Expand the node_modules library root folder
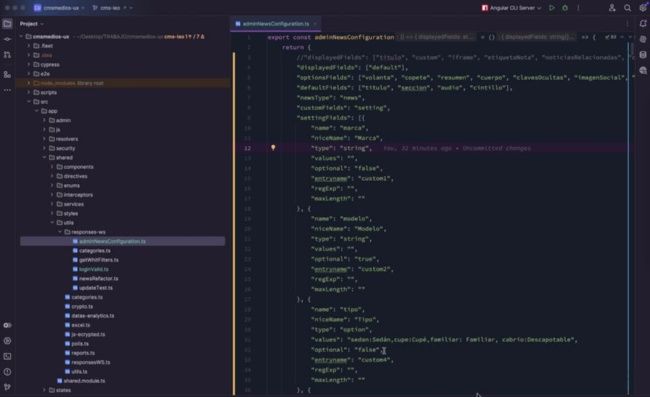 pyautogui.click(x=29, y=83)
